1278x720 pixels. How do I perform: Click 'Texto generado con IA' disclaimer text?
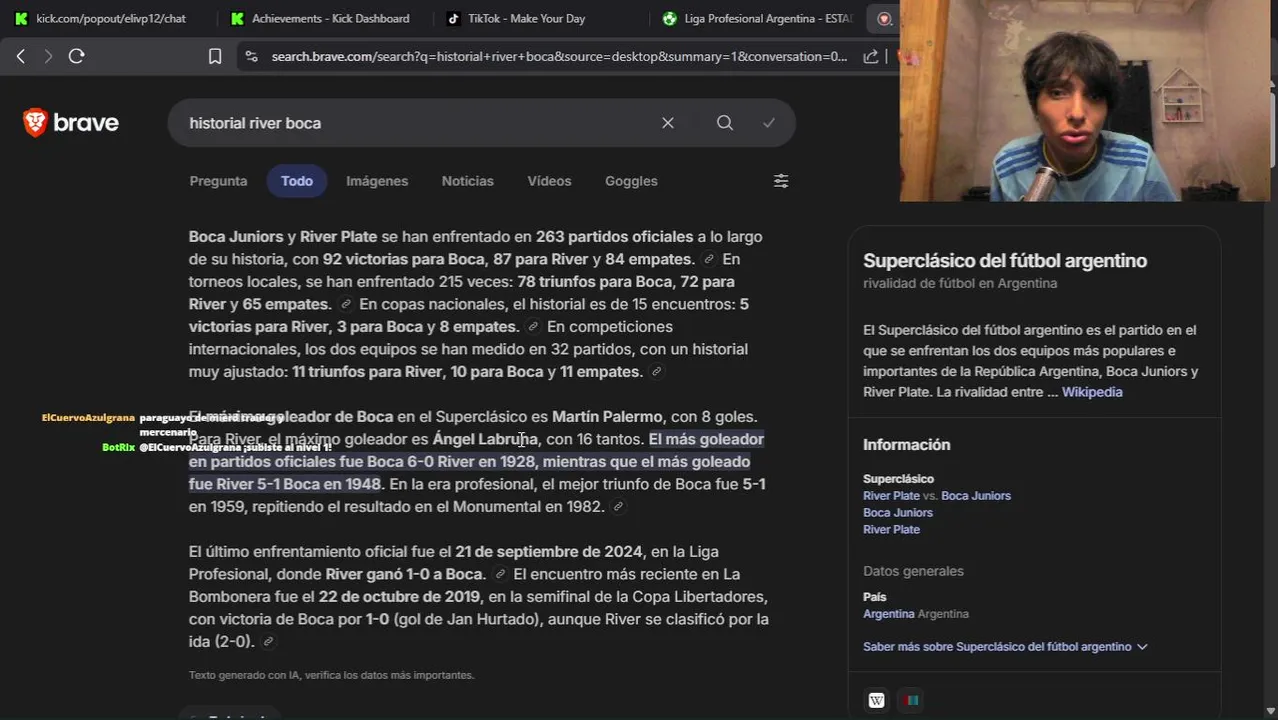(331, 676)
